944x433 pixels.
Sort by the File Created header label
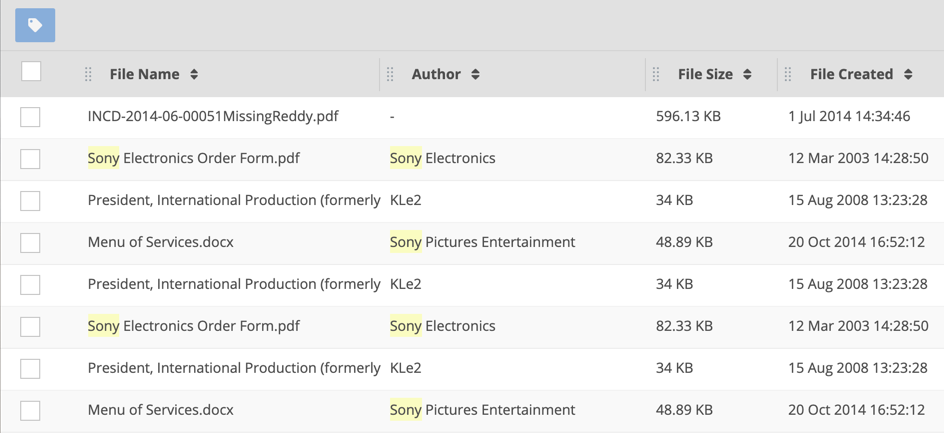point(851,75)
